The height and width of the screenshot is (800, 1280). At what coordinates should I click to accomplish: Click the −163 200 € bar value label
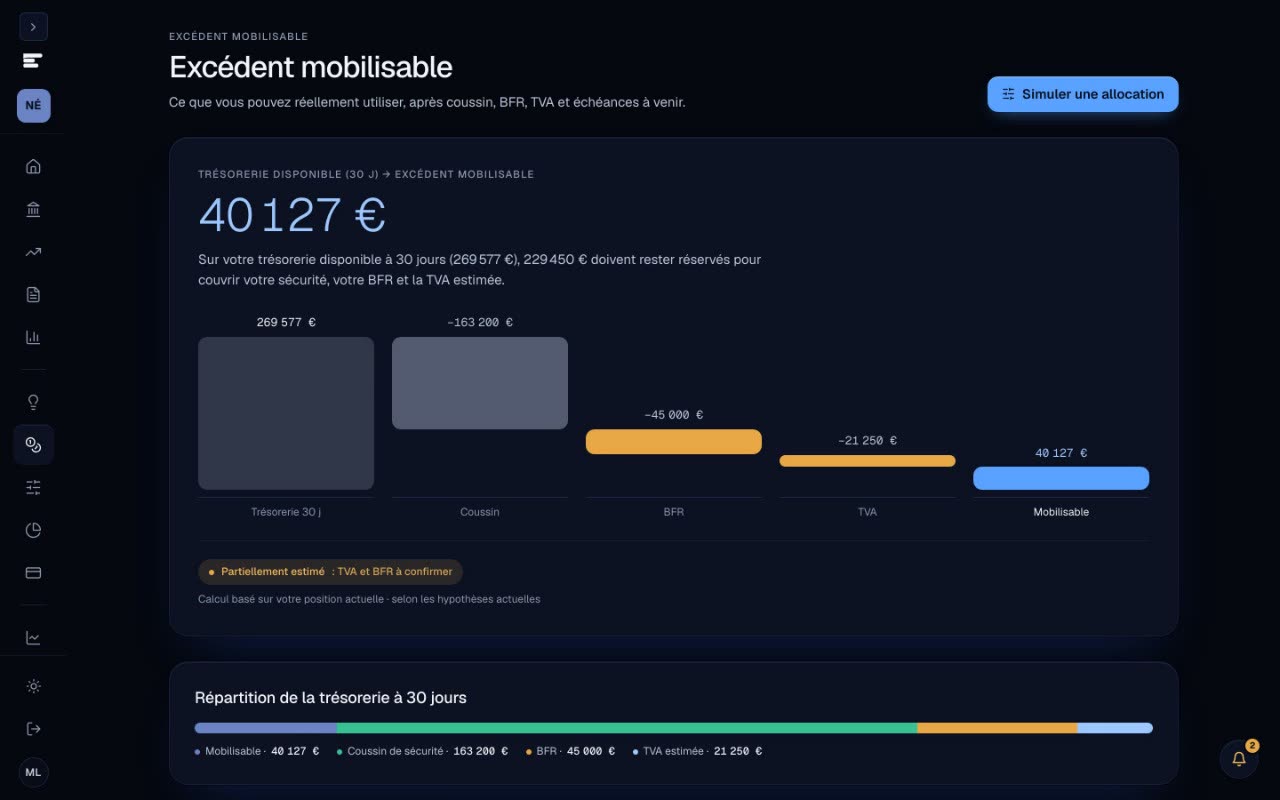point(480,322)
